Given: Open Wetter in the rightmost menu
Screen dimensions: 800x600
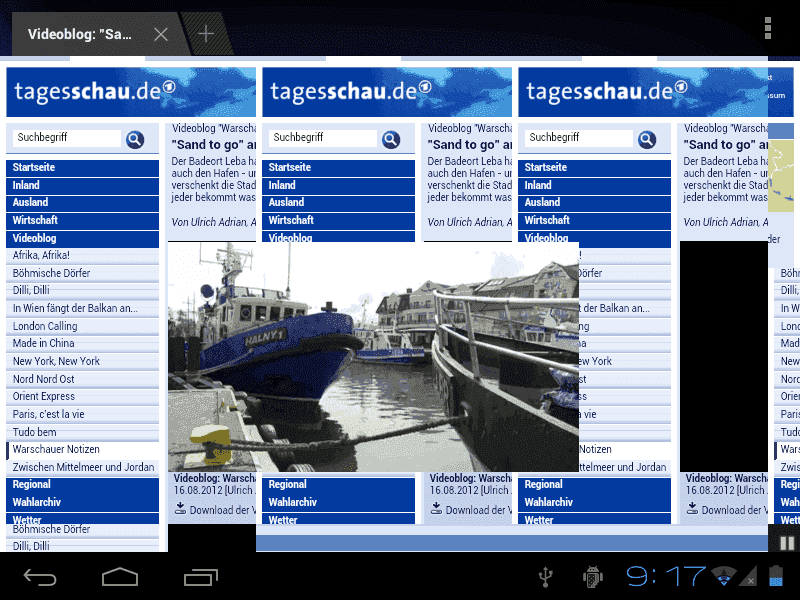Looking at the screenshot, I should (595, 519).
